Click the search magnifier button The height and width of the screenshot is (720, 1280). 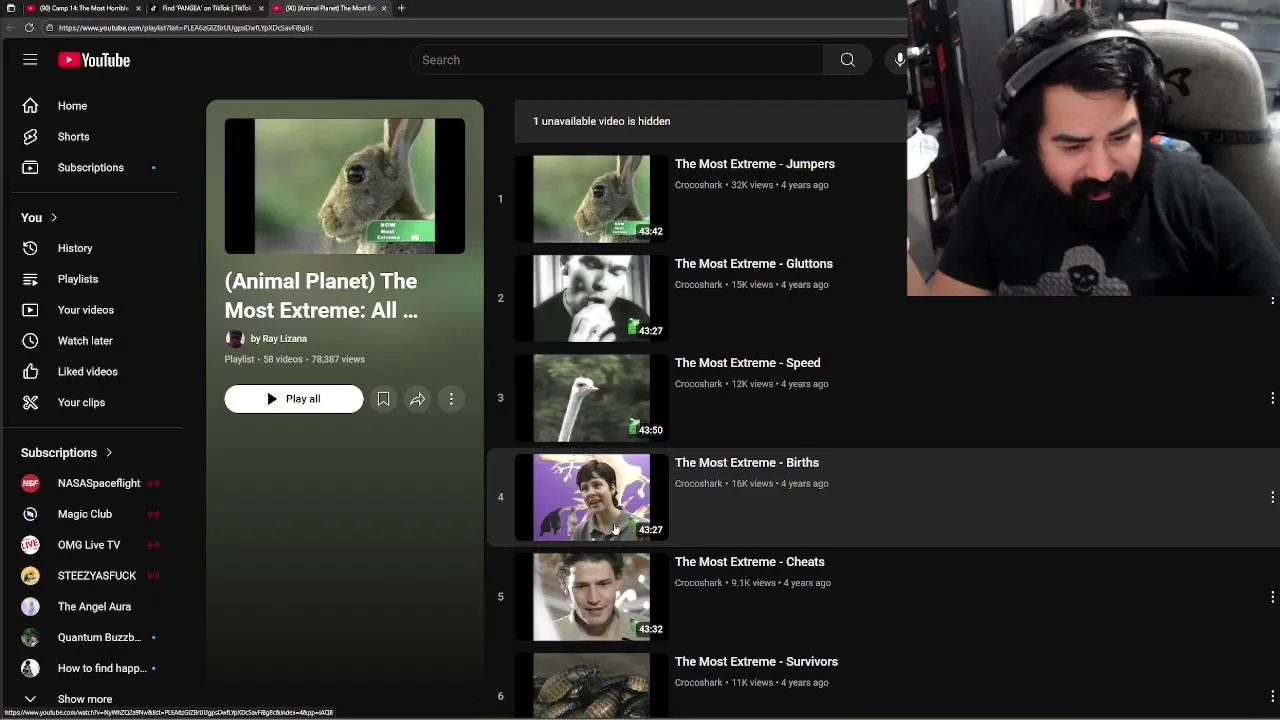[x=848, y=60]
